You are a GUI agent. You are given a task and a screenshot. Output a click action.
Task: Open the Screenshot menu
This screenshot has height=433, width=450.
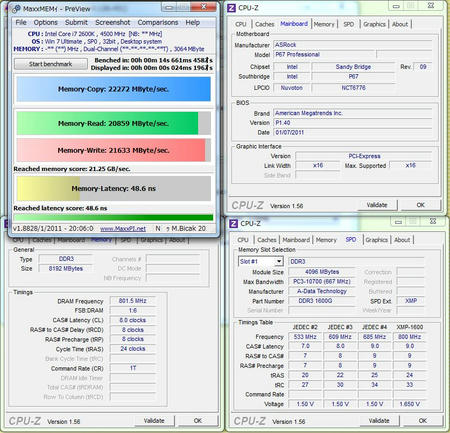[x=113, y=23]
